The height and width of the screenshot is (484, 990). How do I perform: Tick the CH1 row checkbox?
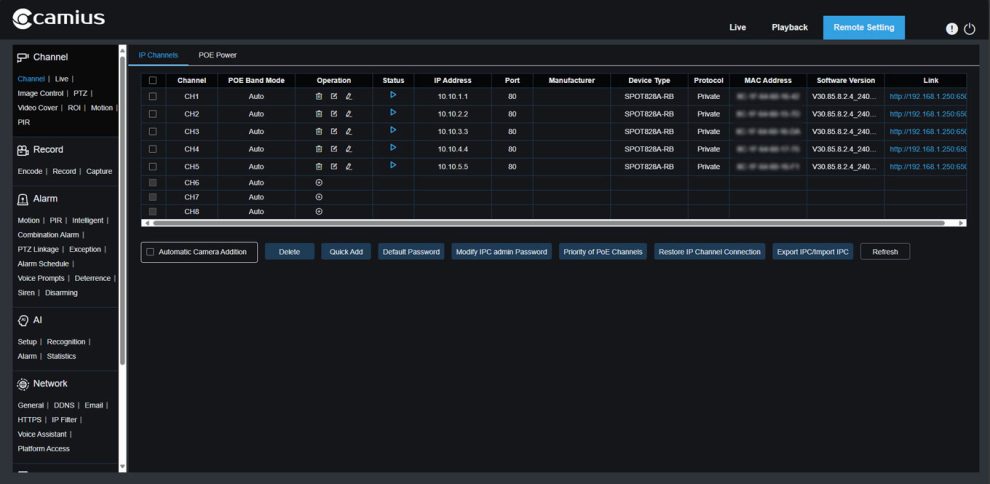[x=152, y=96]
